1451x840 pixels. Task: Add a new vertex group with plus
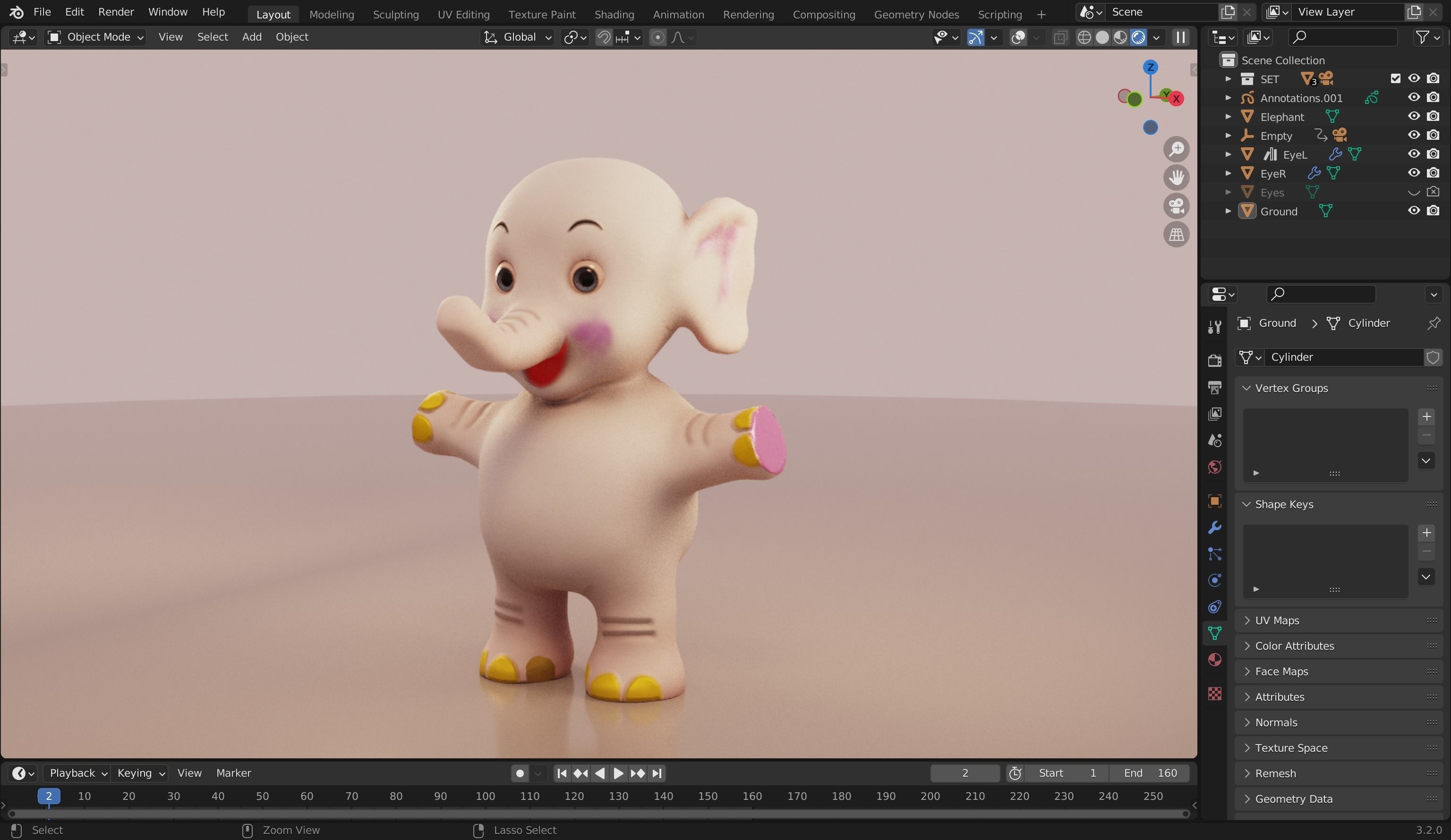click(1426, 416)
